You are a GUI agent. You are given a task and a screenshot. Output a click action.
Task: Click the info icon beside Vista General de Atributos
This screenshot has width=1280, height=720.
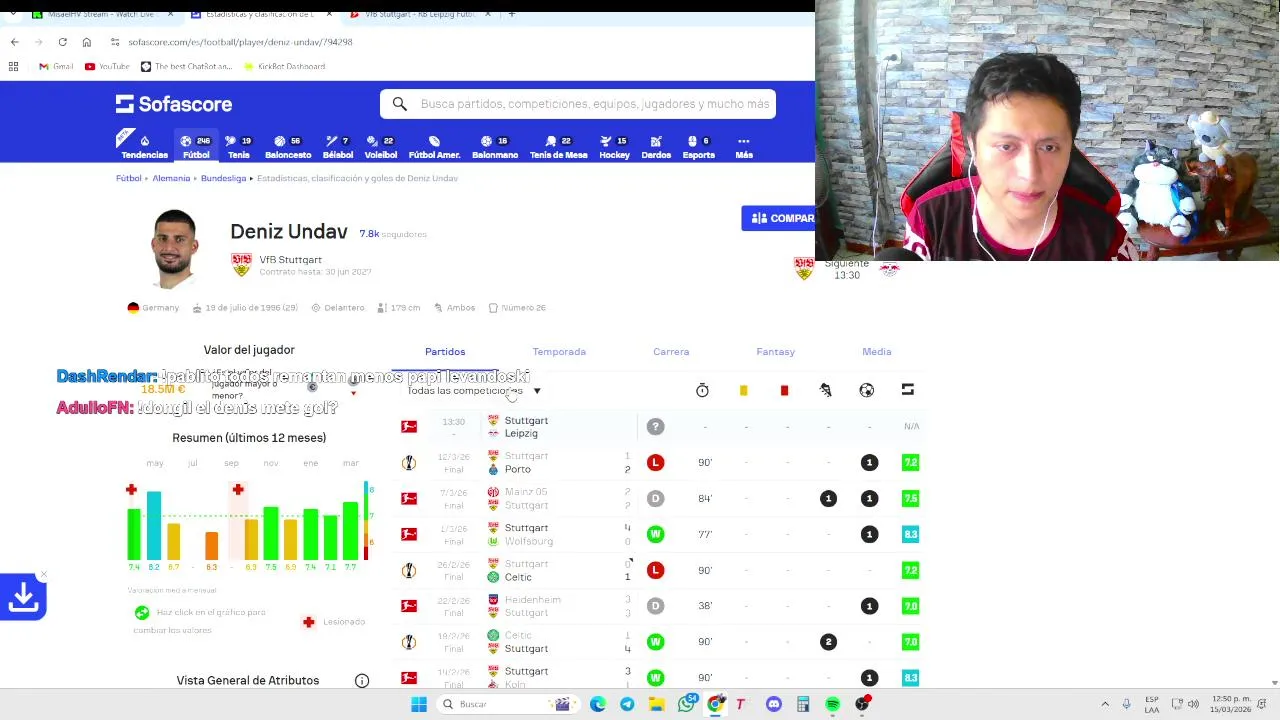pos(362,681)
